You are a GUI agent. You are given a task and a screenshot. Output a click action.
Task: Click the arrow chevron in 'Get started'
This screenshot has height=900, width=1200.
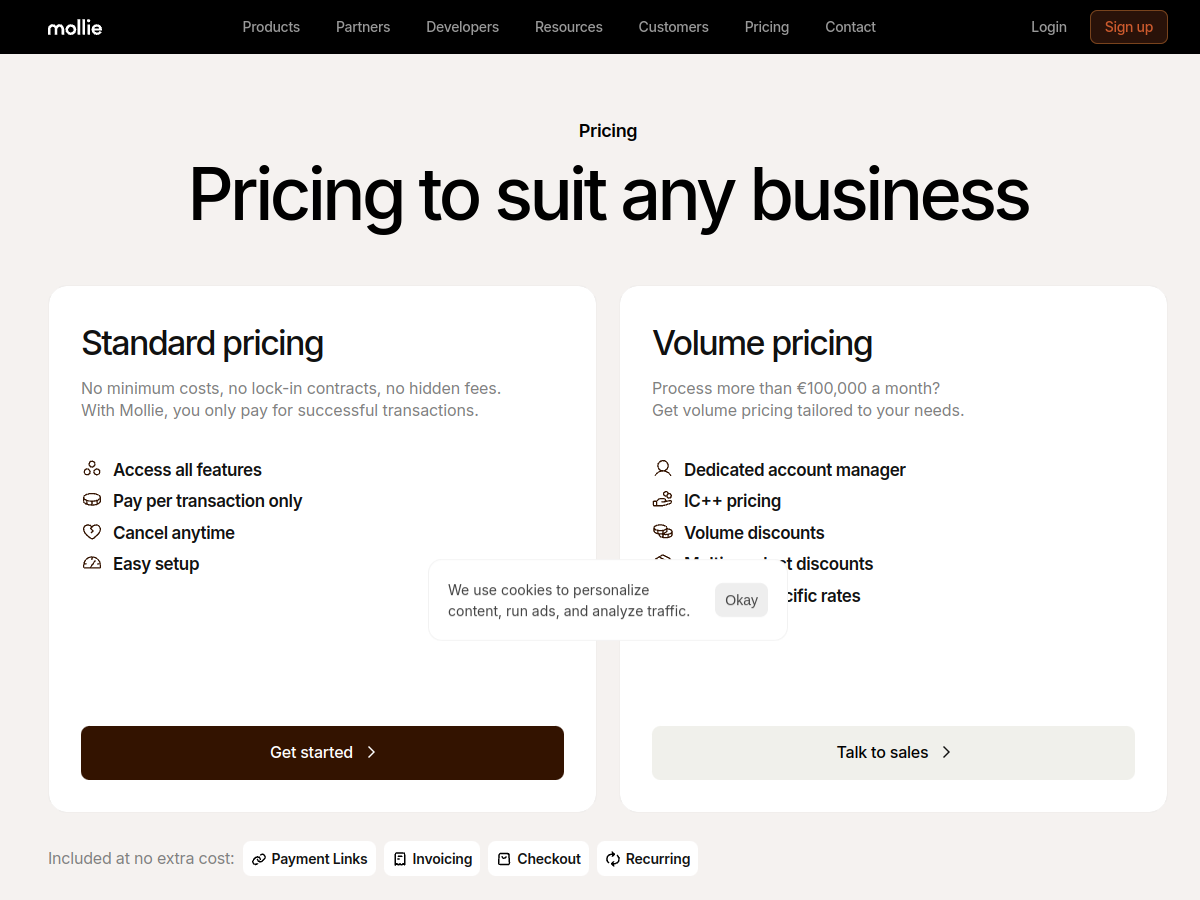point(372,752)
